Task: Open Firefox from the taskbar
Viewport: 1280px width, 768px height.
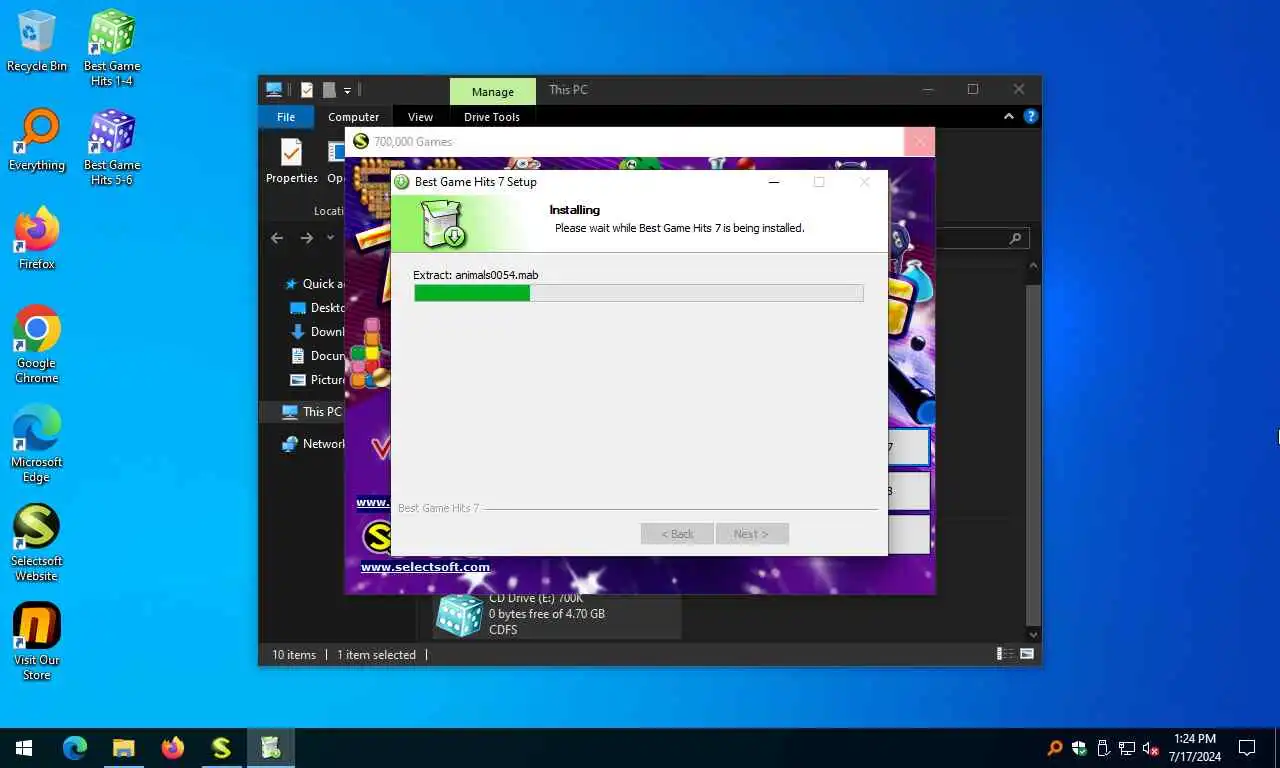Action: [173, 747]
